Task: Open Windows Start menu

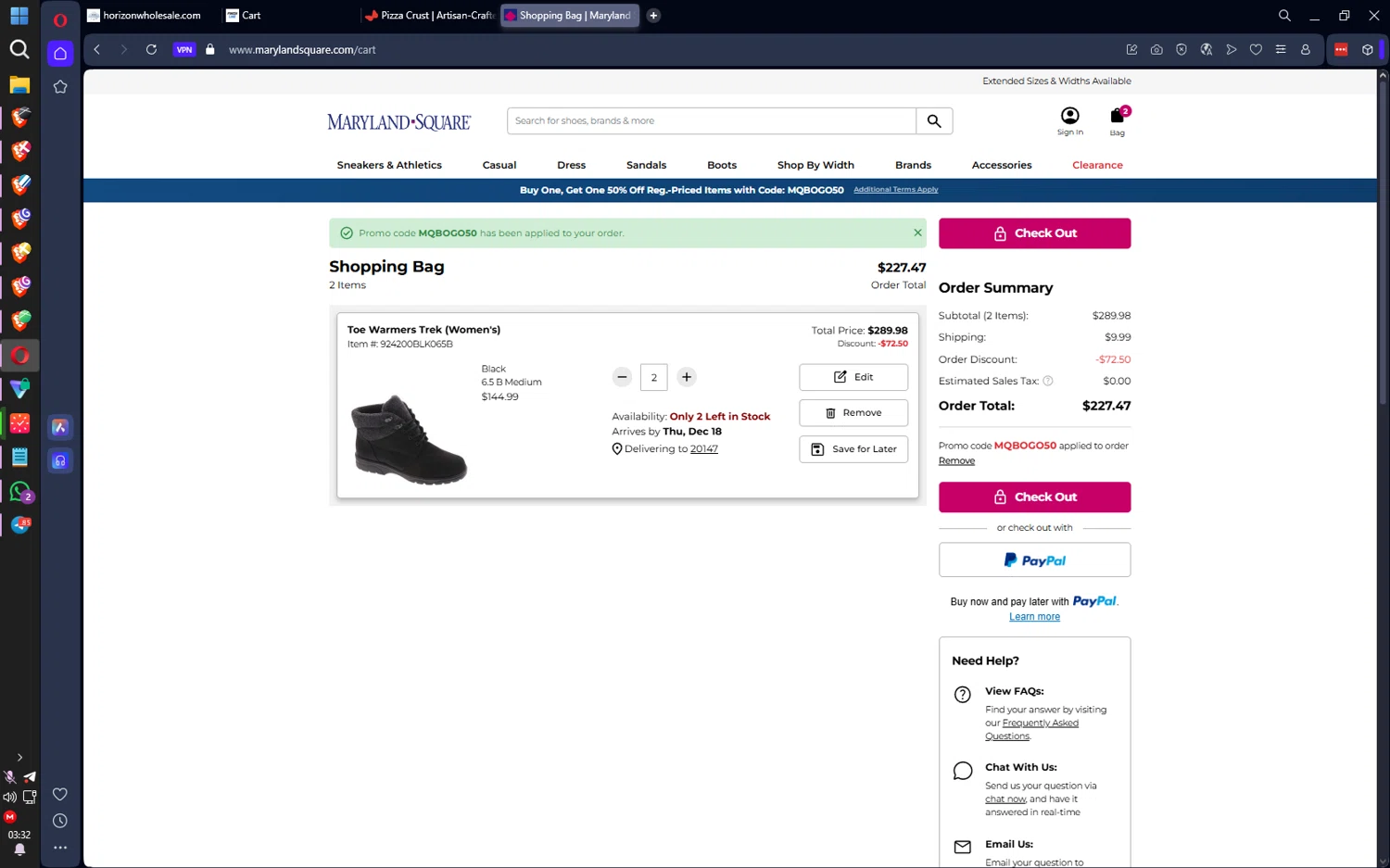Action: (19, 17)
